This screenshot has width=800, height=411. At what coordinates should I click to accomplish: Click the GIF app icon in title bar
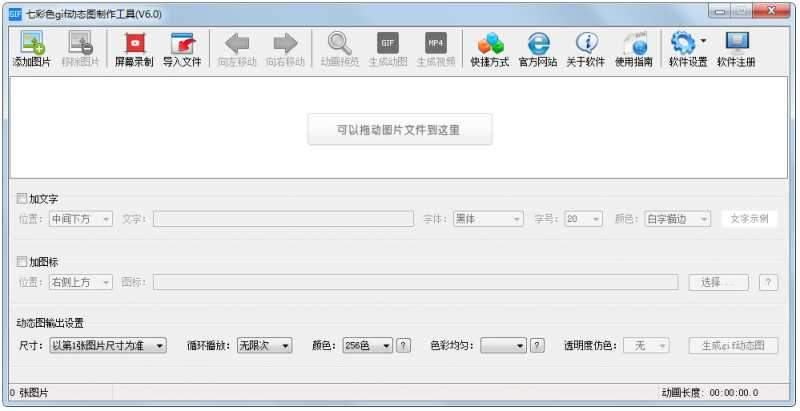pos(15,14)
